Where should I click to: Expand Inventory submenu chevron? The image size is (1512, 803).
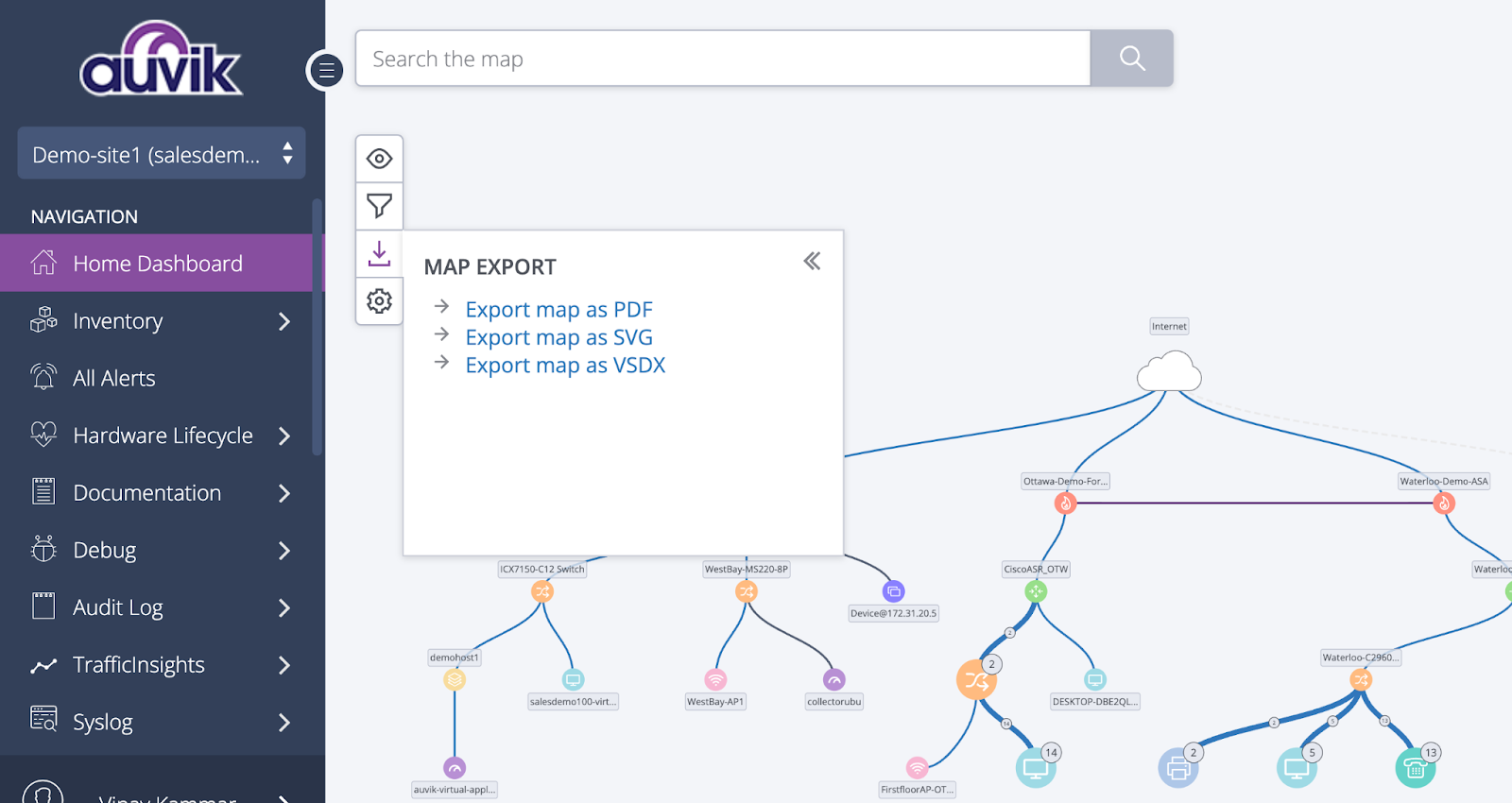click(x=284, y=321)
